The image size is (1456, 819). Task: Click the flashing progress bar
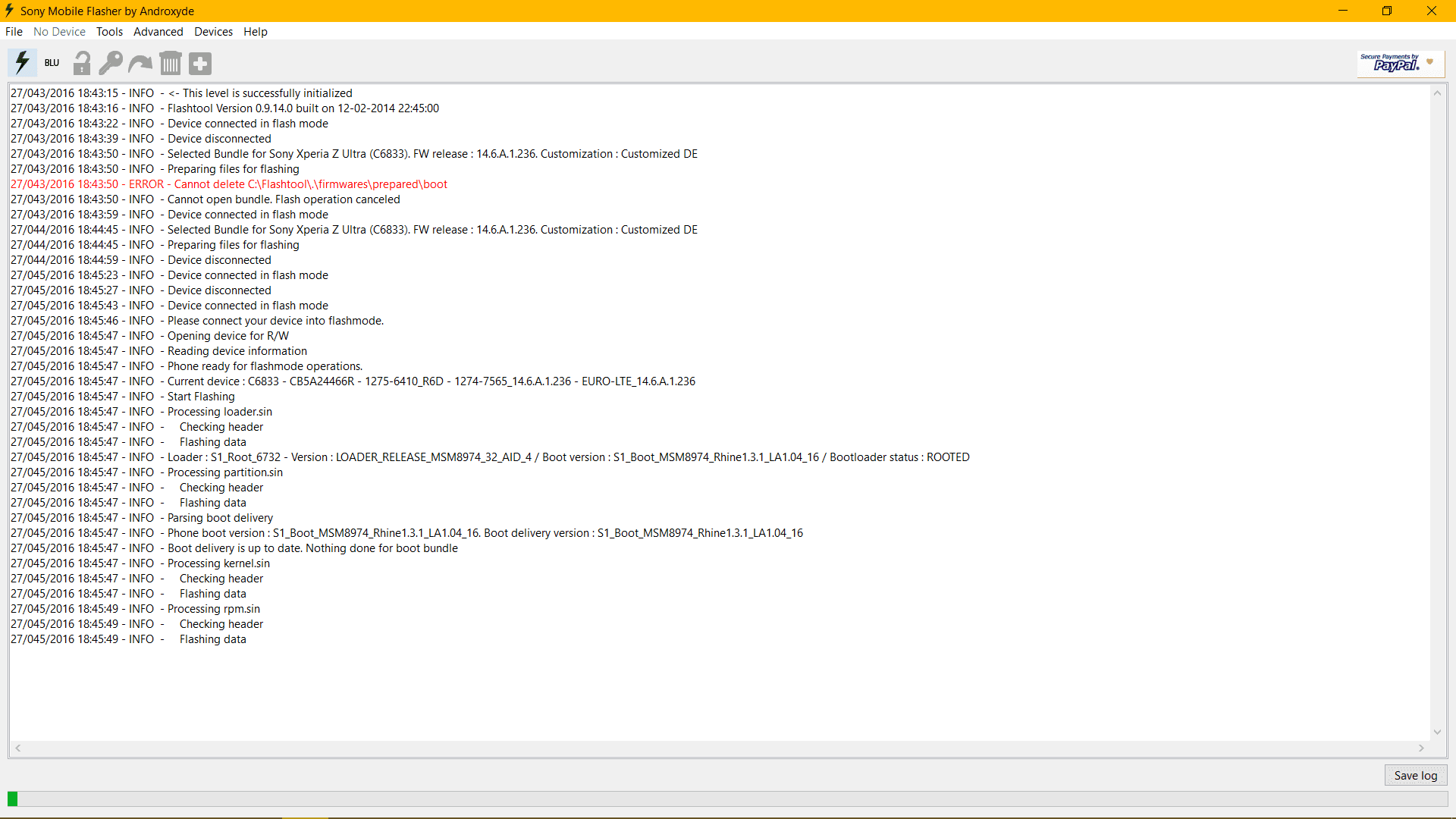727,799
